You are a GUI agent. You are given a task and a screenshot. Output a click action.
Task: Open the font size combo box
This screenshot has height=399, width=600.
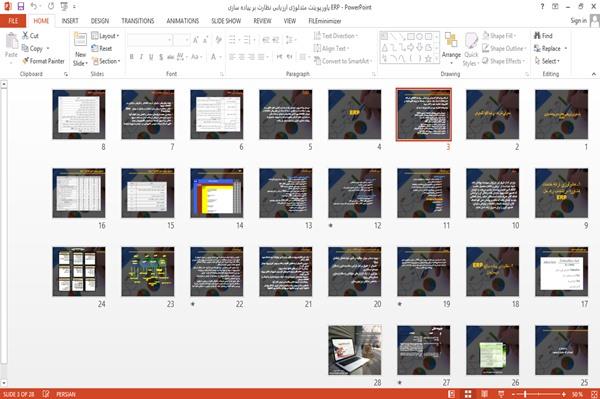coord(181,40)
